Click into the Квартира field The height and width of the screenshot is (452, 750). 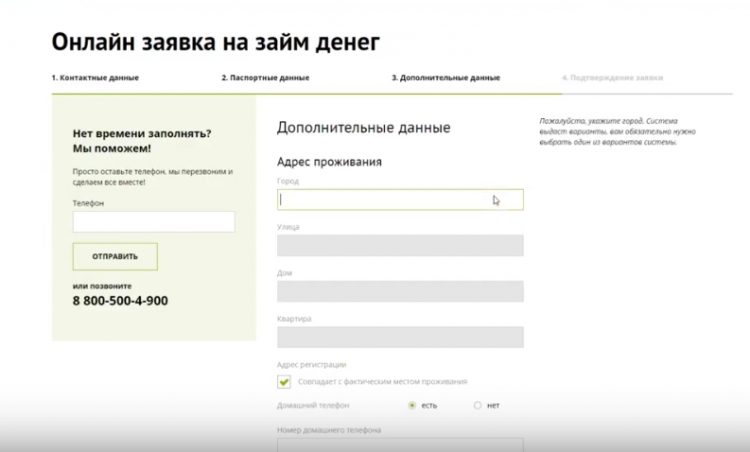(x=400, y=337)
